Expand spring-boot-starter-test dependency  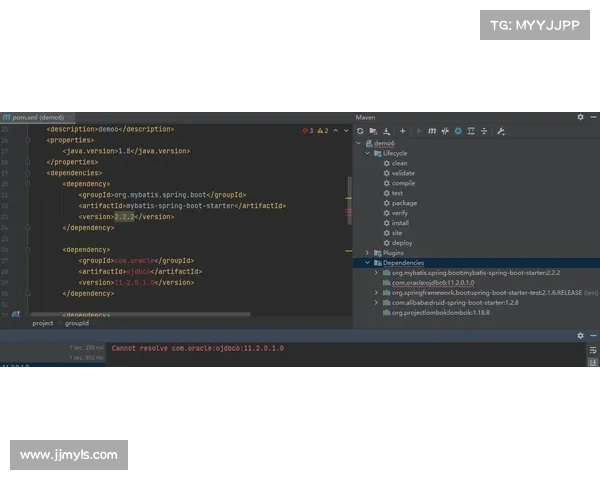(x=376, y=292)
